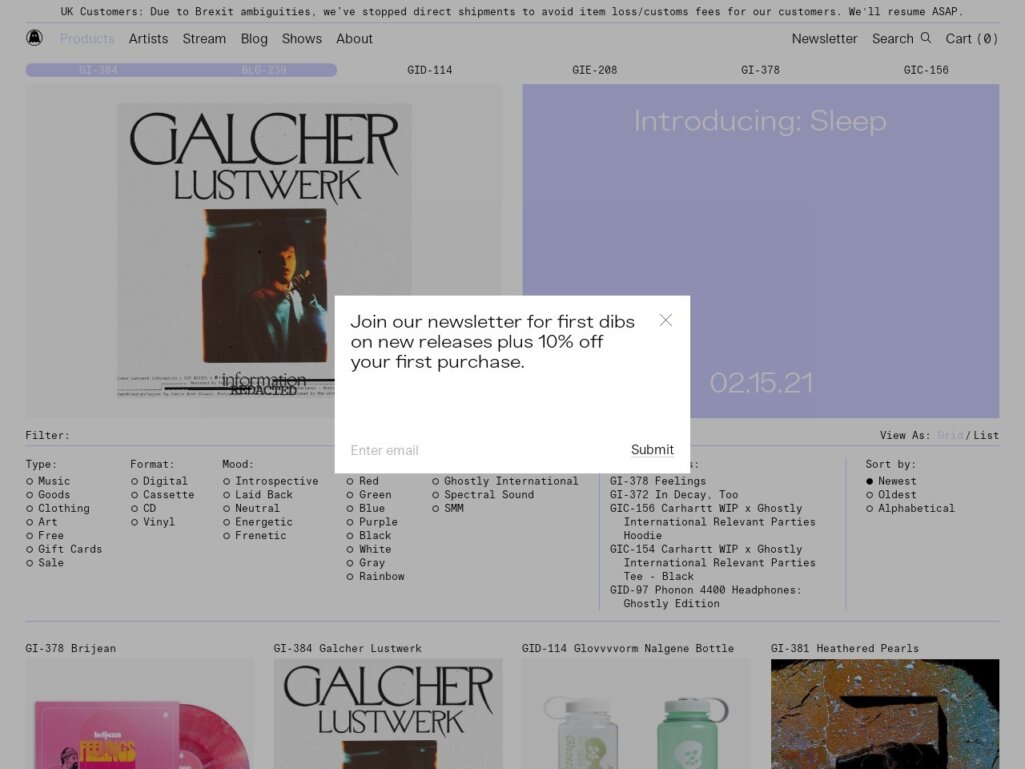Click the email input field
The height and width of the screenshot is (769, 1025).
(x=480, y=450)
